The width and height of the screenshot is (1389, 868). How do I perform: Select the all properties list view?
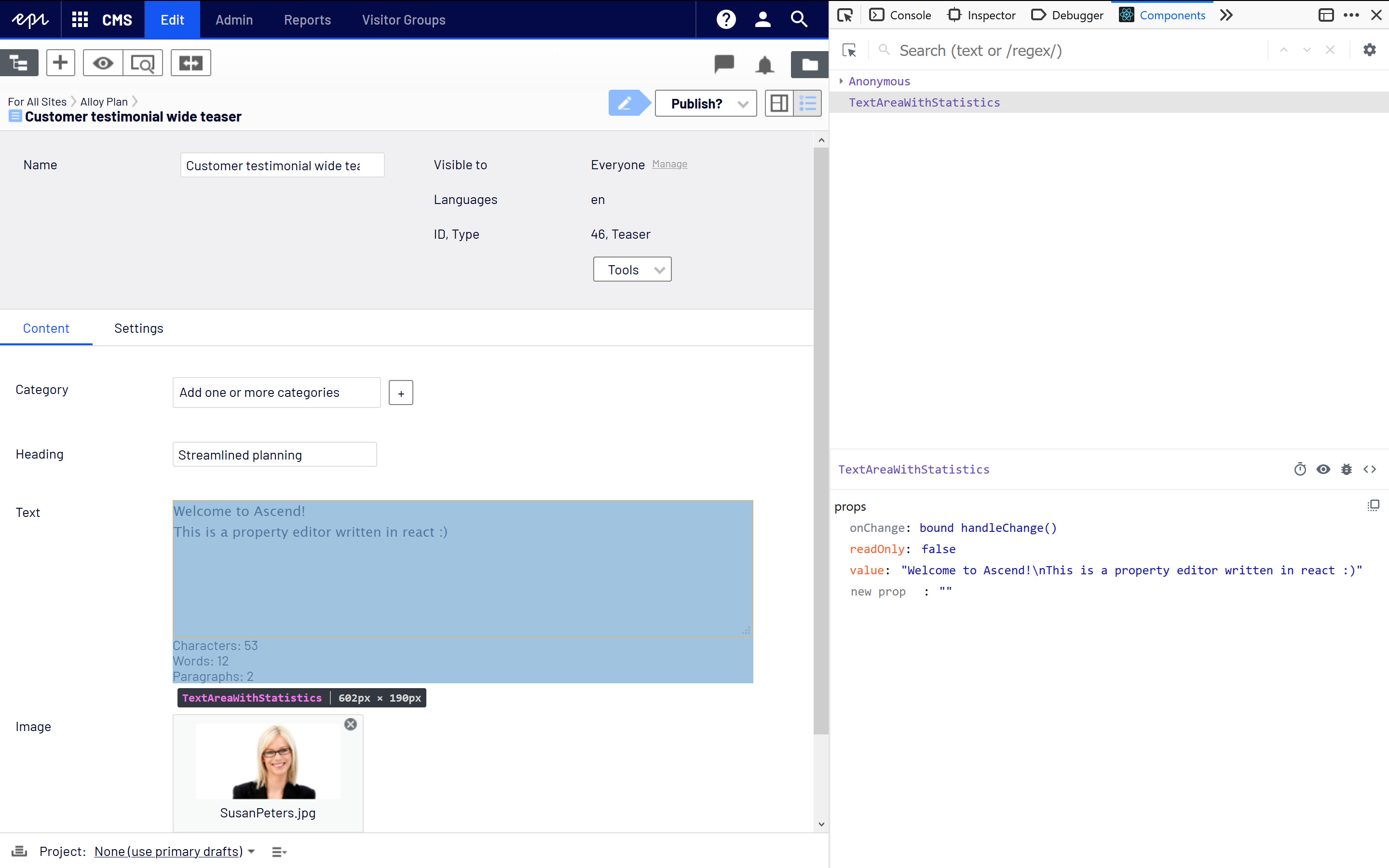(807, 104)
